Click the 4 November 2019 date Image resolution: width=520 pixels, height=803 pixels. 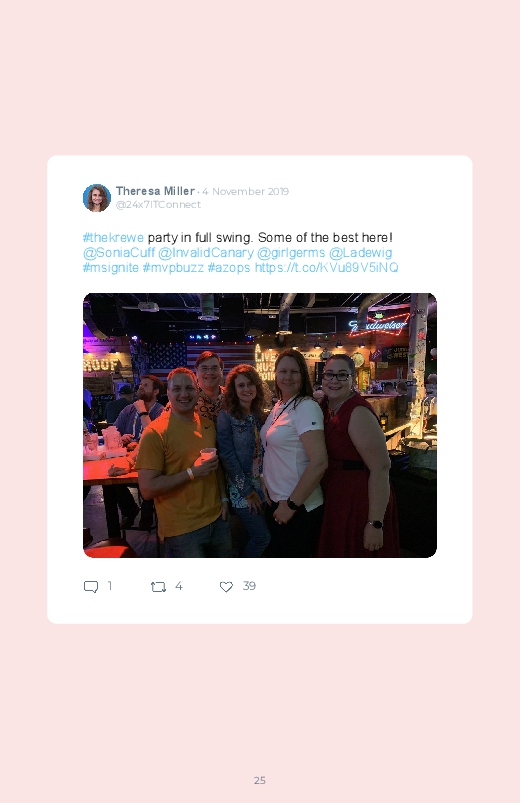[245, 192]
